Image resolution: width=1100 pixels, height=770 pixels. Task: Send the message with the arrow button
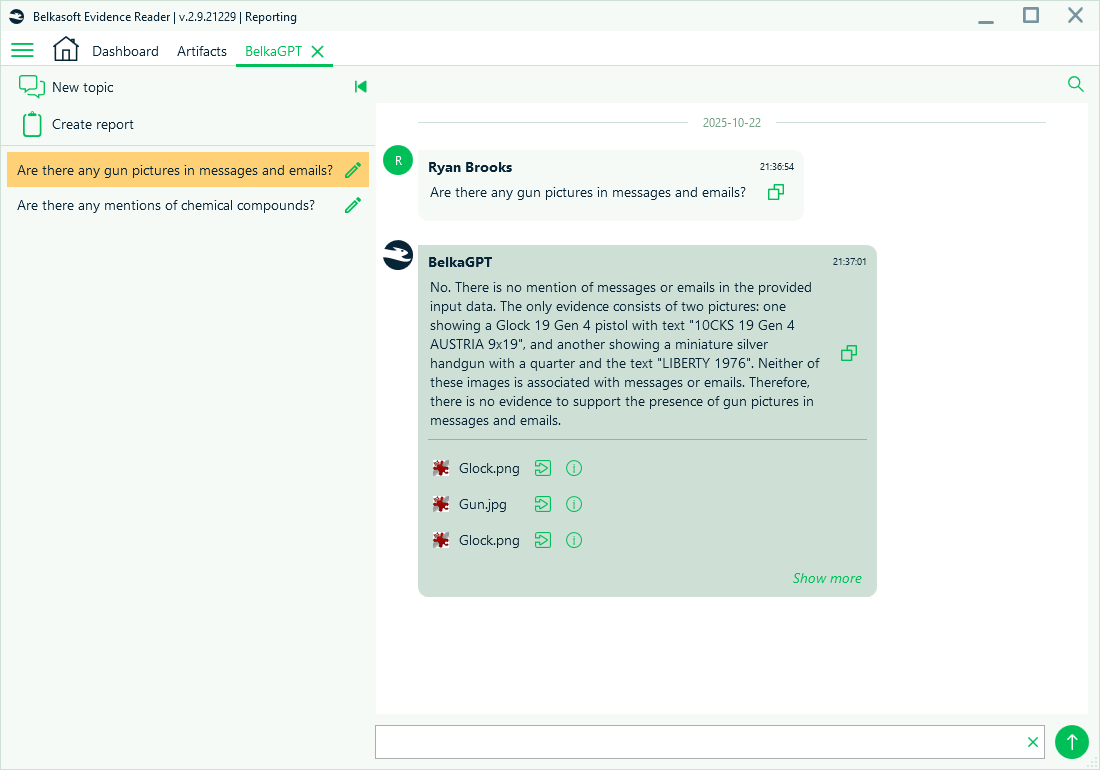tap(1071, 742)
